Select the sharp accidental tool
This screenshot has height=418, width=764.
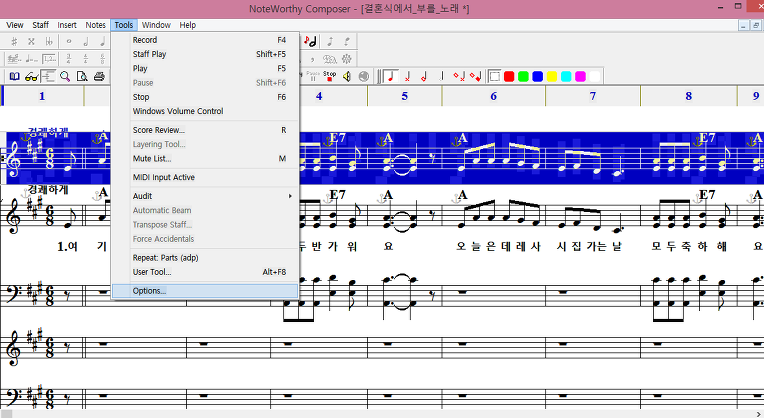(14, 41)
